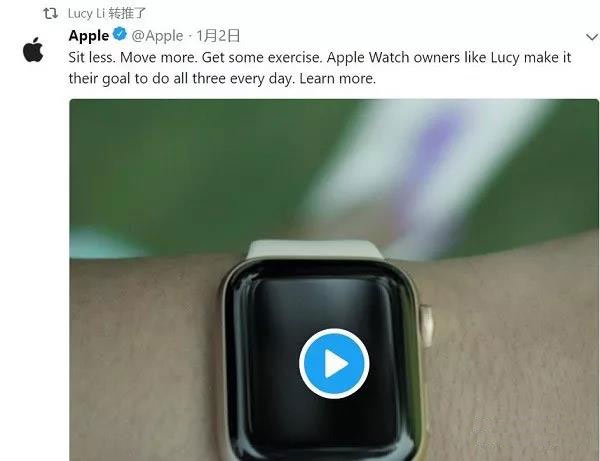This screenshot has width=600, height=461.
Task: Open the @Apple handle
Action: coord(157,36)
